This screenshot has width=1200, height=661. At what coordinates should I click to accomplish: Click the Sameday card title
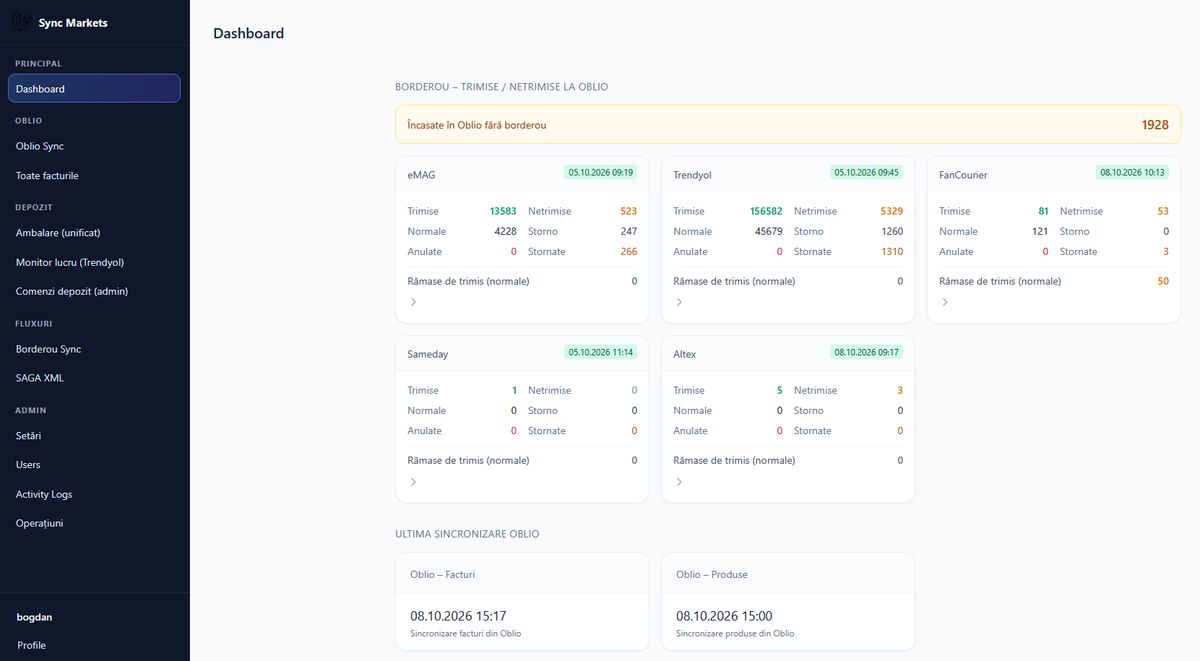(x=428, y=354)
